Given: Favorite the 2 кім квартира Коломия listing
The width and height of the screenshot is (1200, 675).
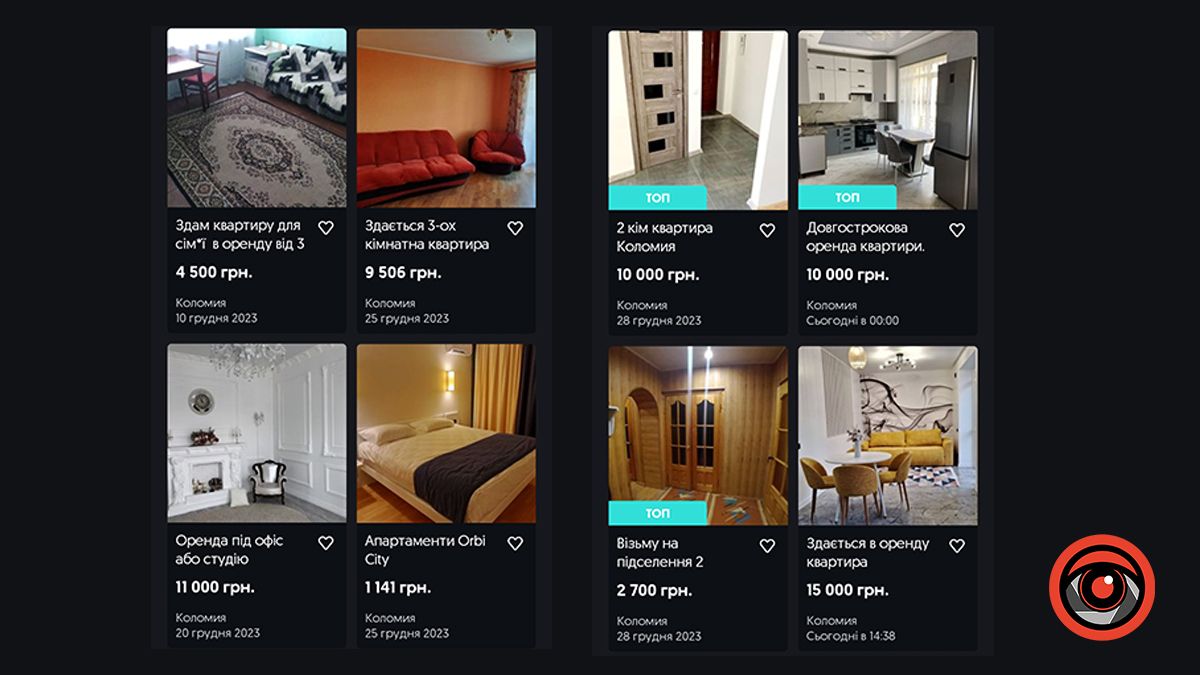Looking at the screenshot, I should click(x=767, y=230).
